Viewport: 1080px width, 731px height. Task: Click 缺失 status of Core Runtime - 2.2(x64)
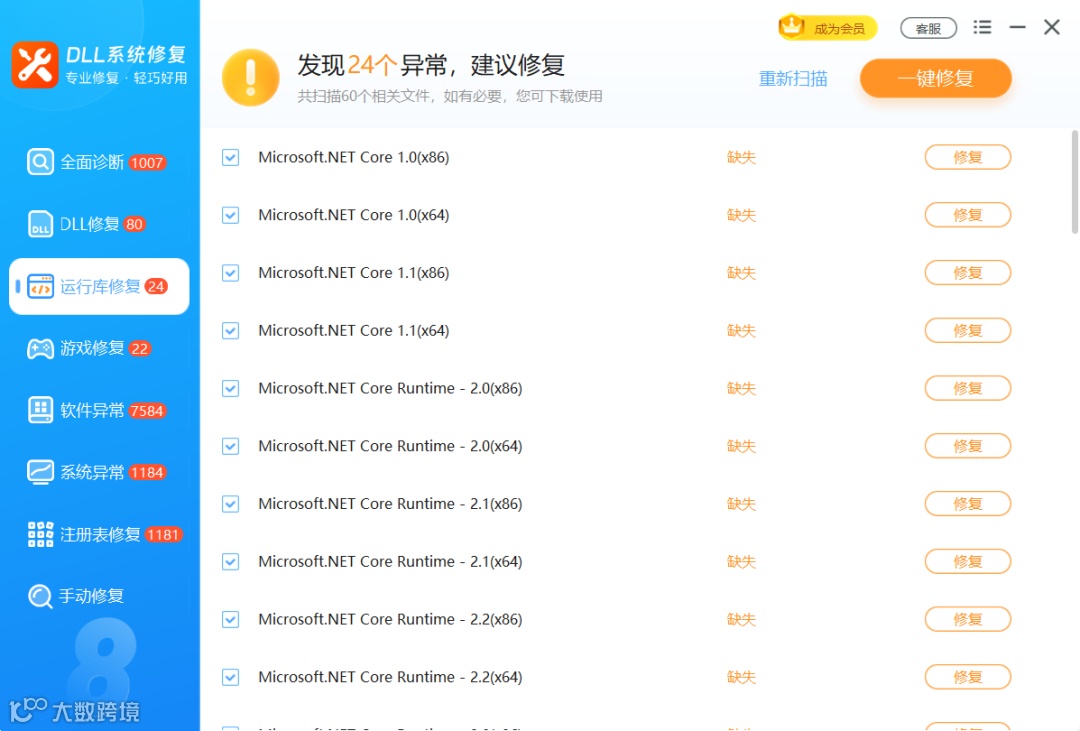(x=741, y=677)
